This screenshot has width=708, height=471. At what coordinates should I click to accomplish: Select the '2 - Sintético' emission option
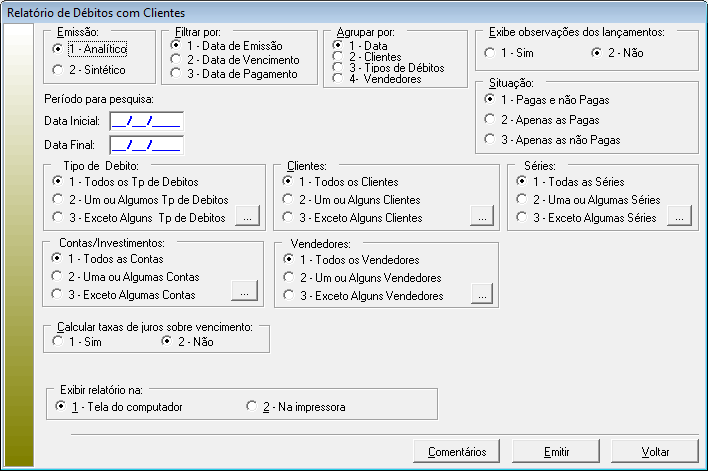(57, 69)
